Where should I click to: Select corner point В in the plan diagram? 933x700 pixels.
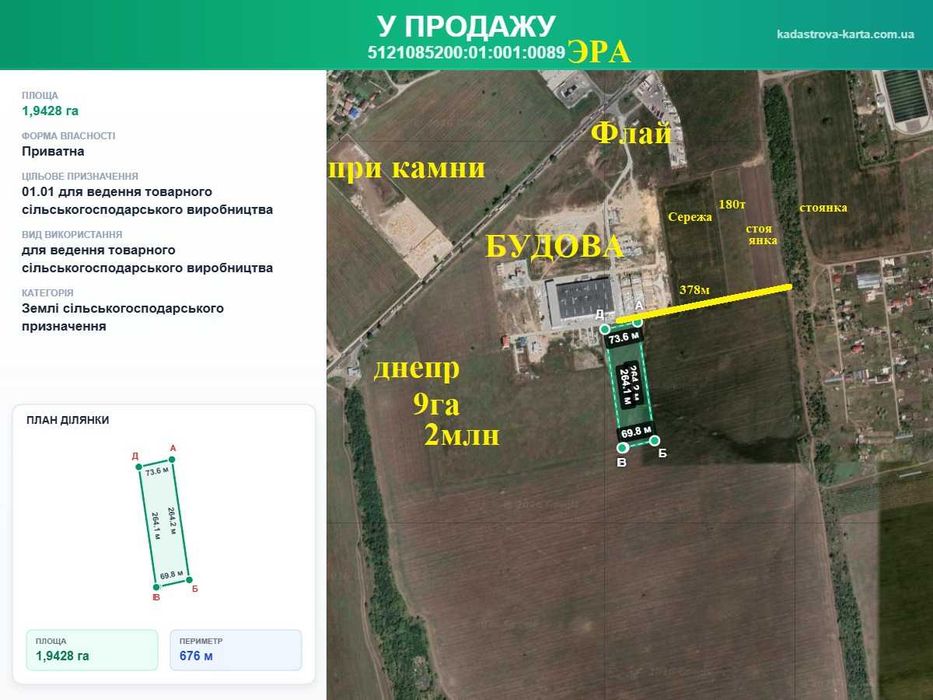[156, 587]
